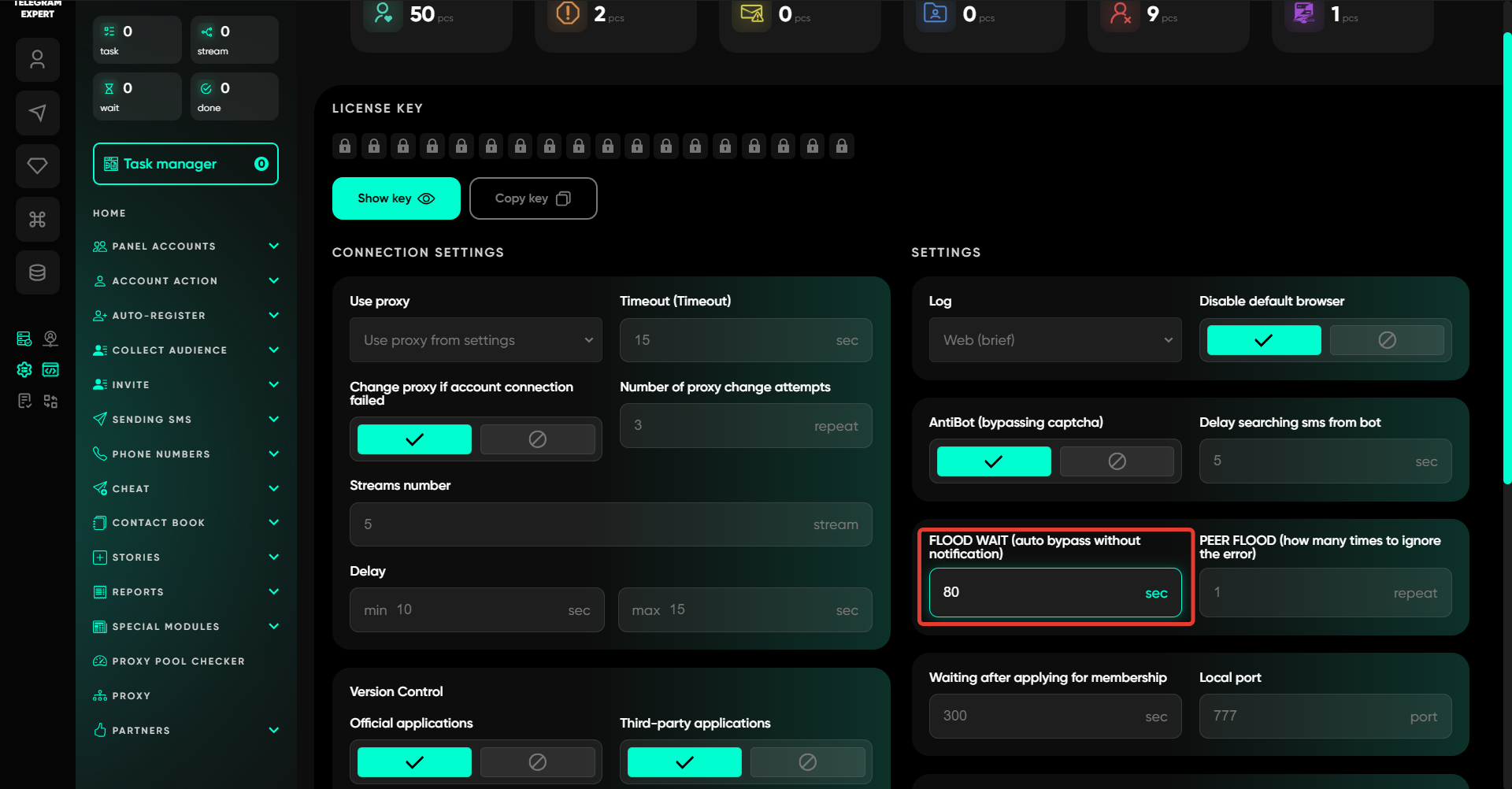Turn off change proxy on failed connection

tap(537, 439)
